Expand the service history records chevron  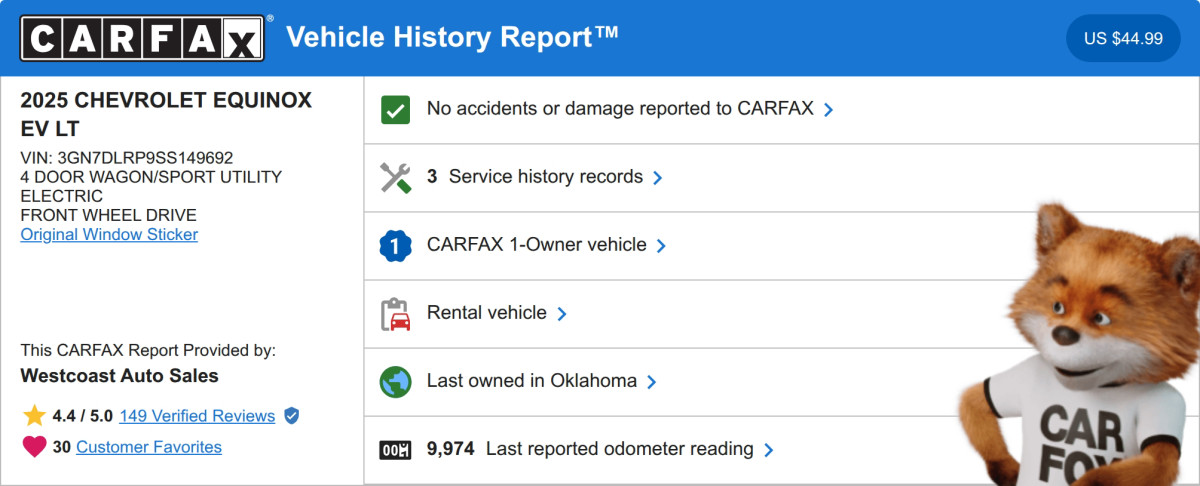(657, 178)
